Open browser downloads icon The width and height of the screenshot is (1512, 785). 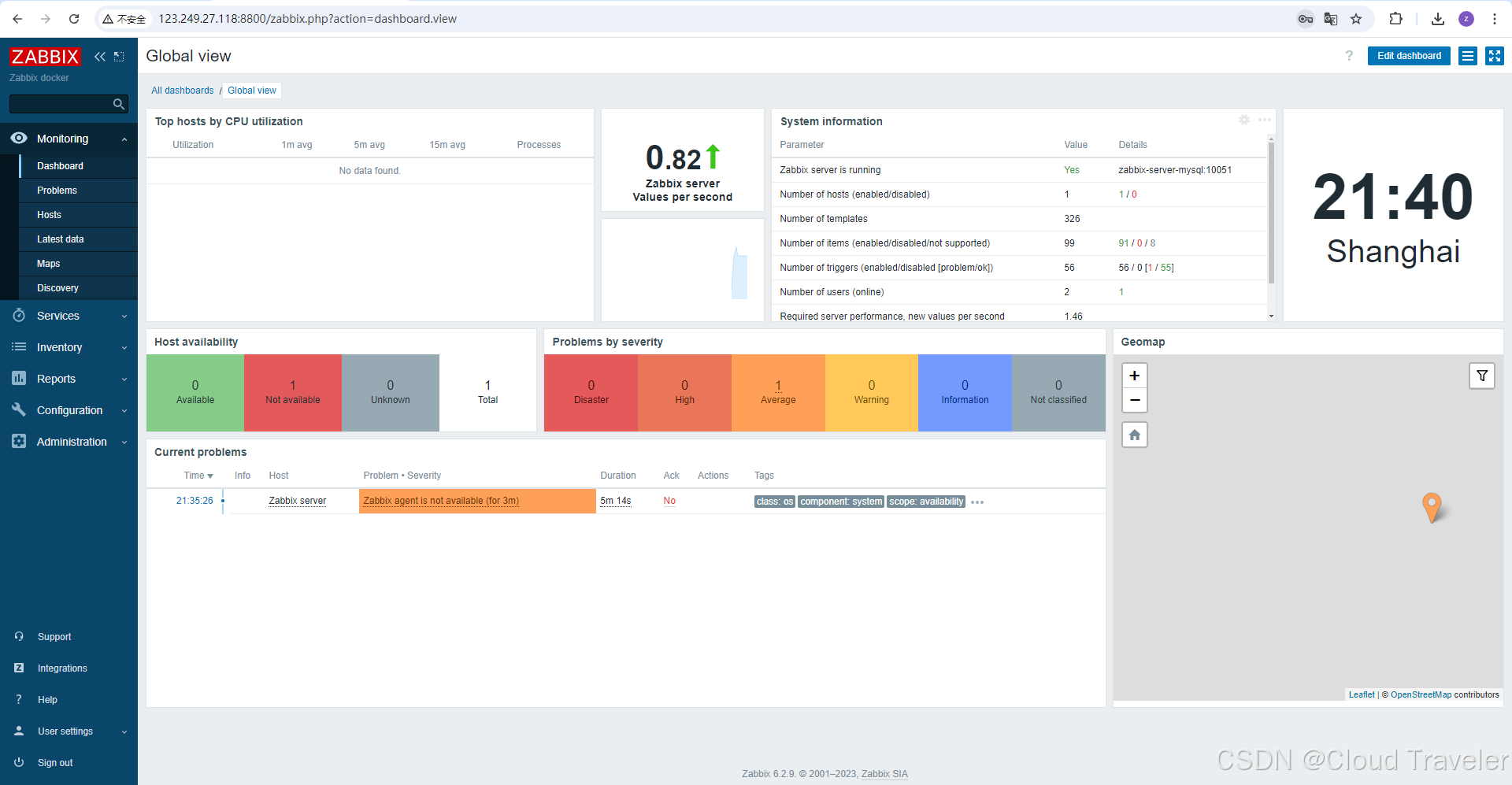pyautogui.click(x=1438, y=19)
